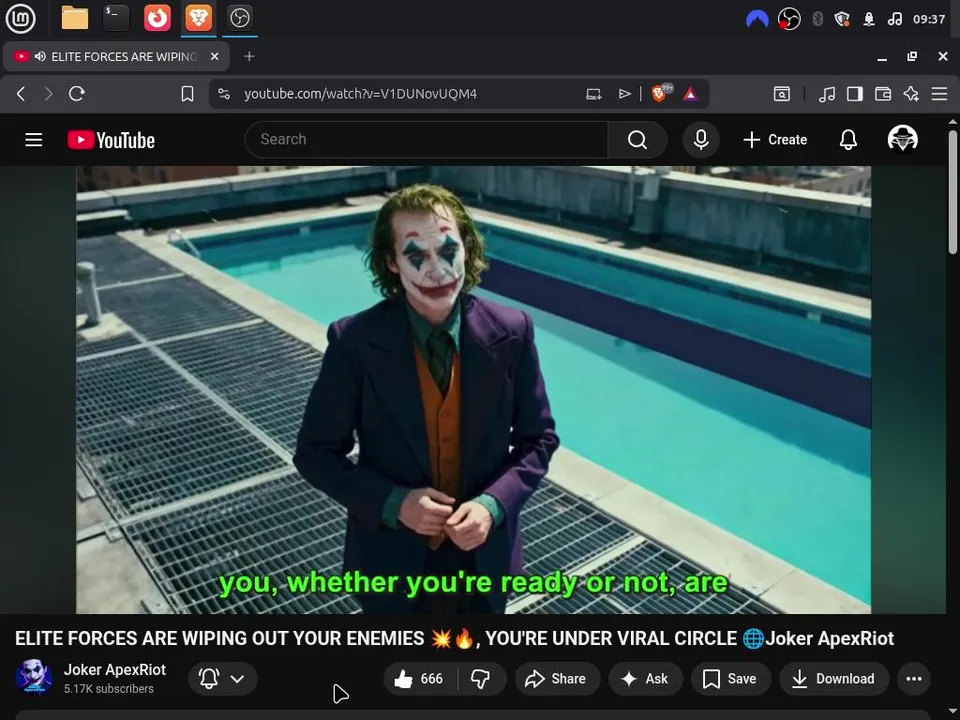The height and width of the screenshot is (720, 960).
Task: Mute the tab via its speaker icon
Action: point(40,56)
